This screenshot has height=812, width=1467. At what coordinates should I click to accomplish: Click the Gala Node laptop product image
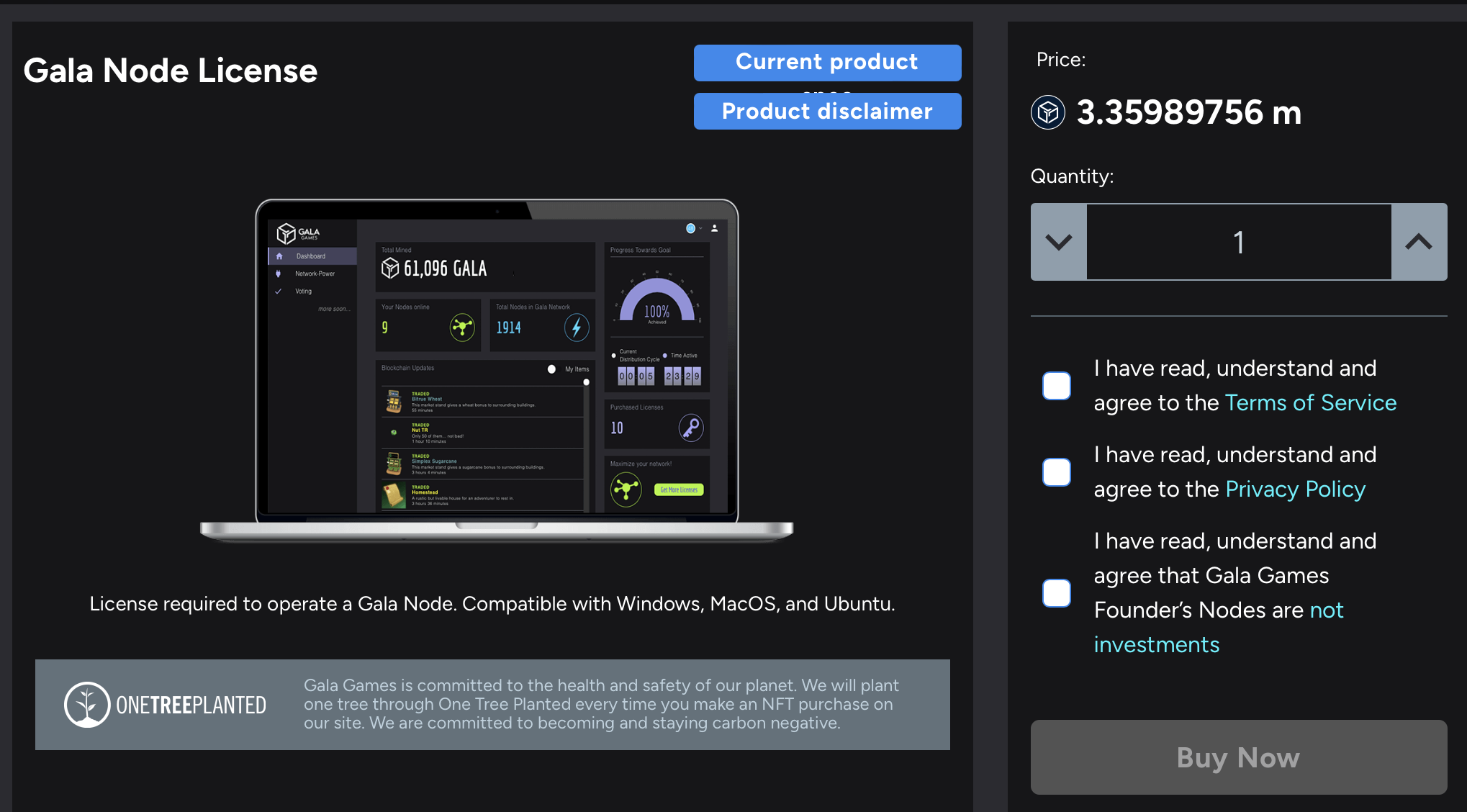(497, 371)
